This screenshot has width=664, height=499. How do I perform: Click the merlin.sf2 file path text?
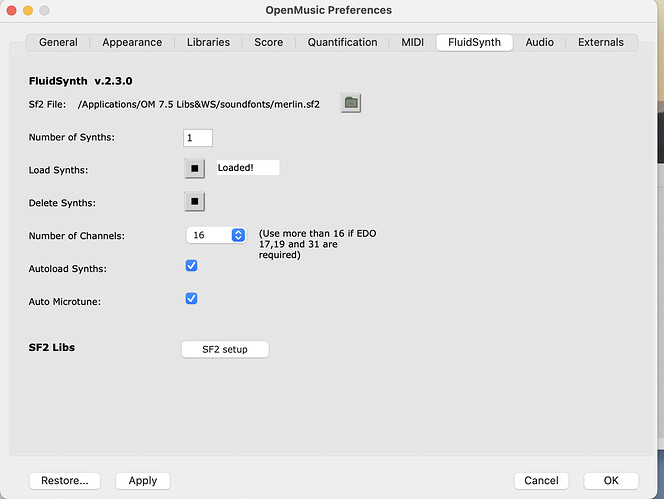coord(199,104)
